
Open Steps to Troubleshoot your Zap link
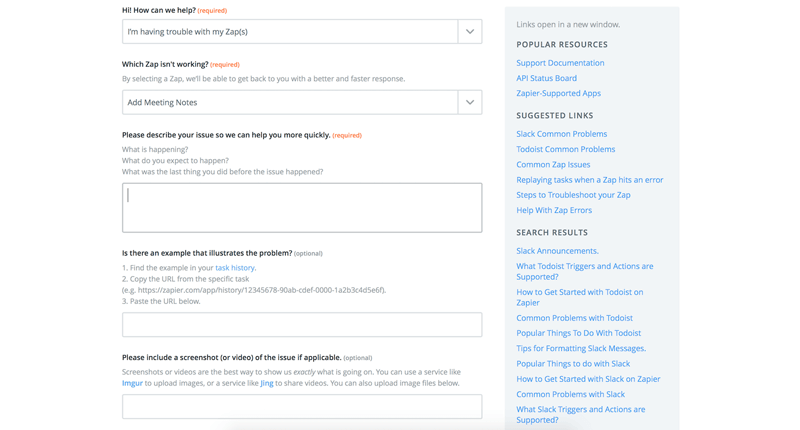(573, 195)
